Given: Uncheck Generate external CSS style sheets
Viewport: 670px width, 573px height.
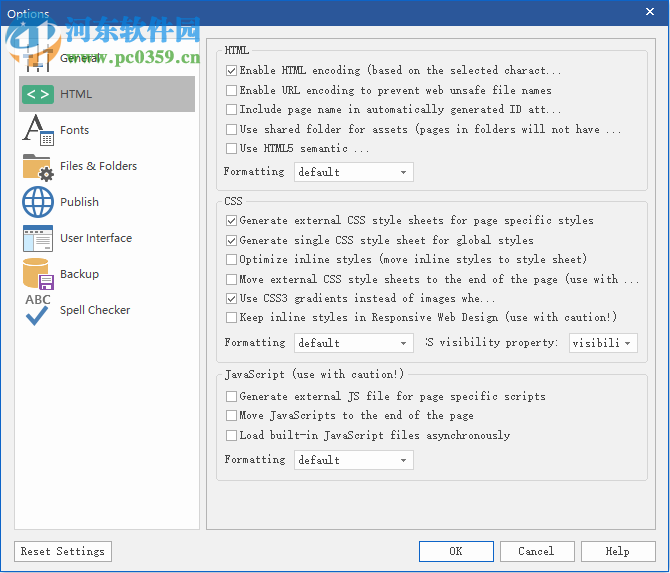Looking at the screenshot, I should [231, 220].
